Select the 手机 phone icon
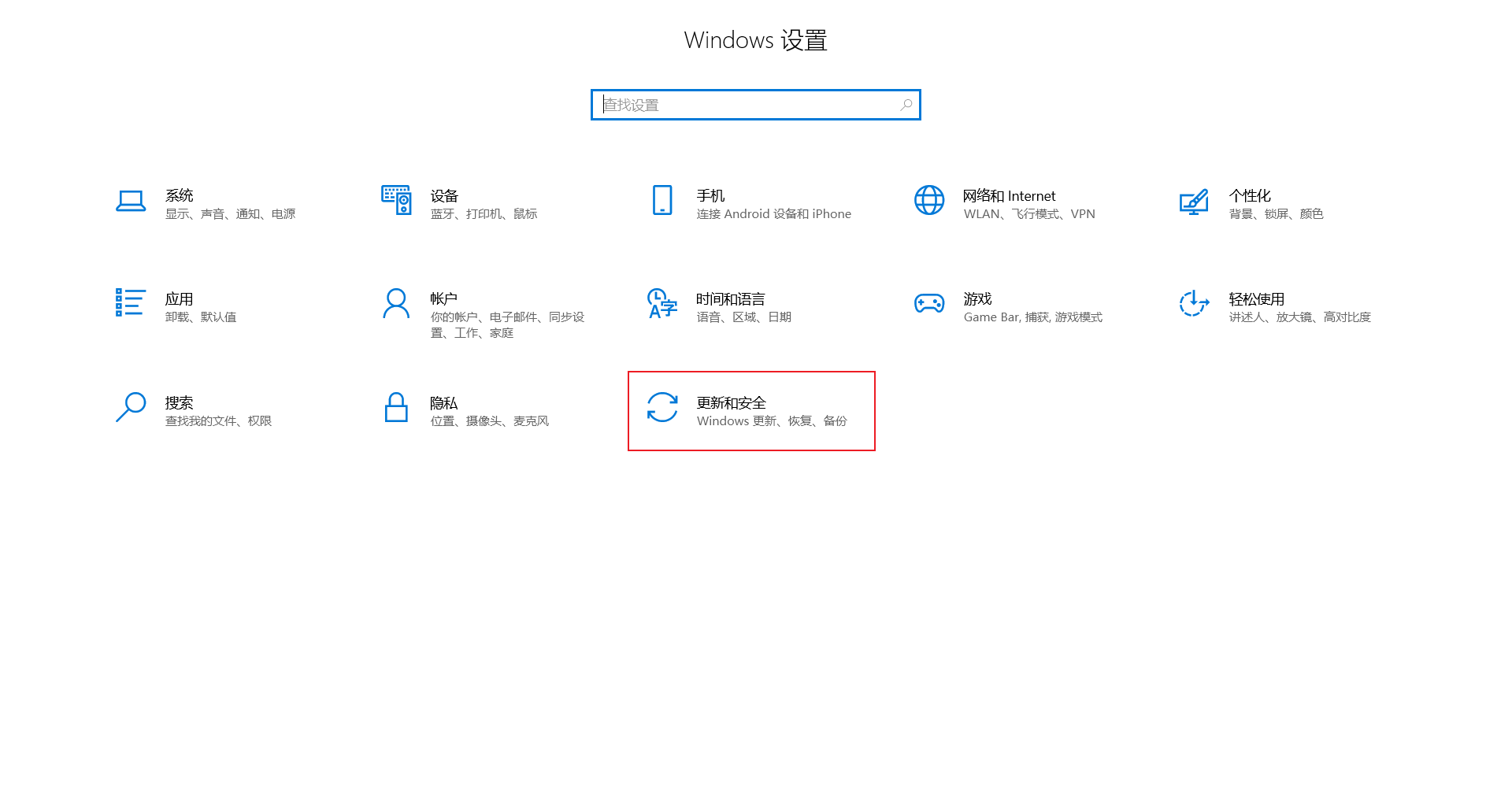The height and width of the screenshot is (789, 1512). coord(662,200)
